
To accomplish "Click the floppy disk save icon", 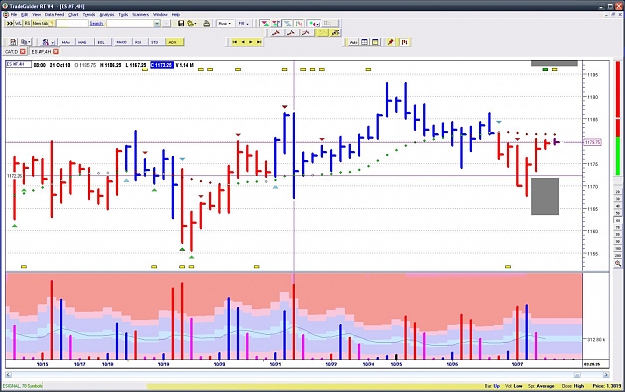I will tap(181, 24).
